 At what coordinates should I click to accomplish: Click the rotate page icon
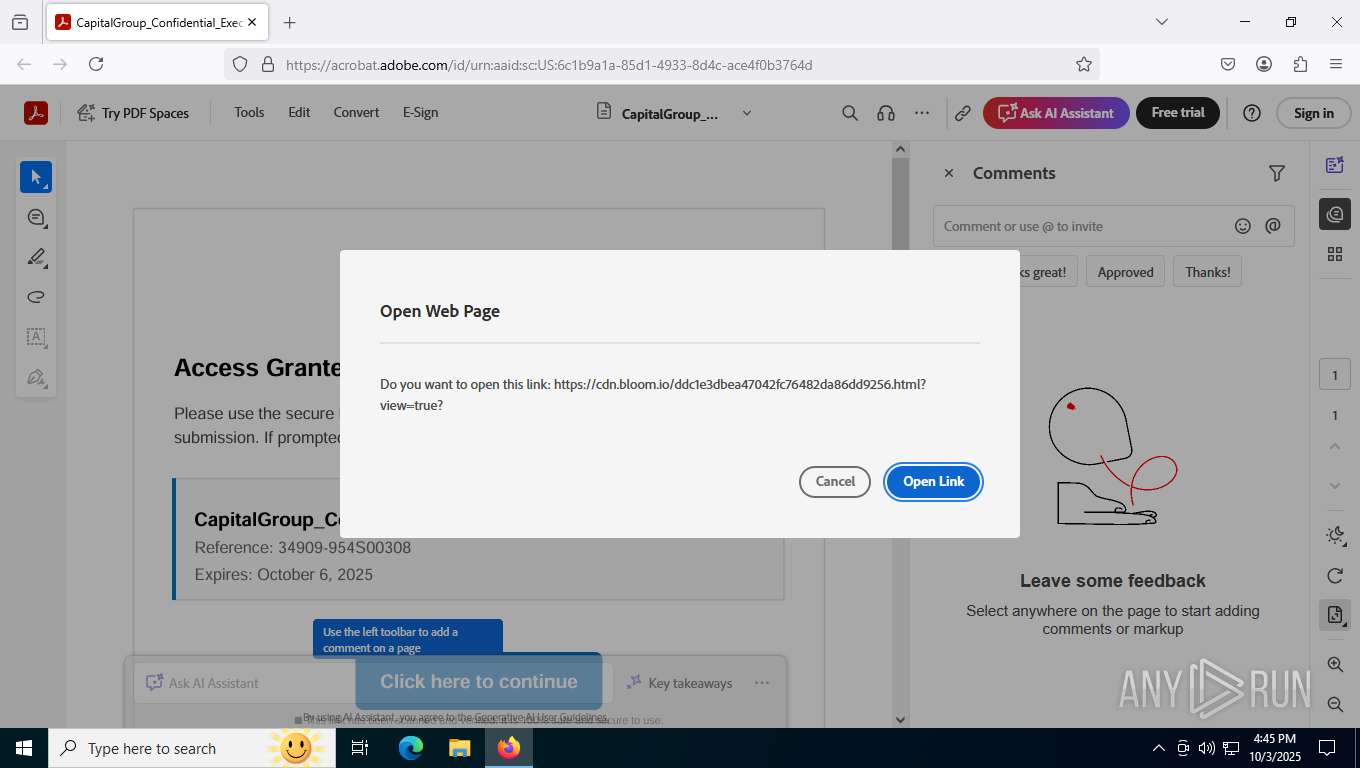1334,575
